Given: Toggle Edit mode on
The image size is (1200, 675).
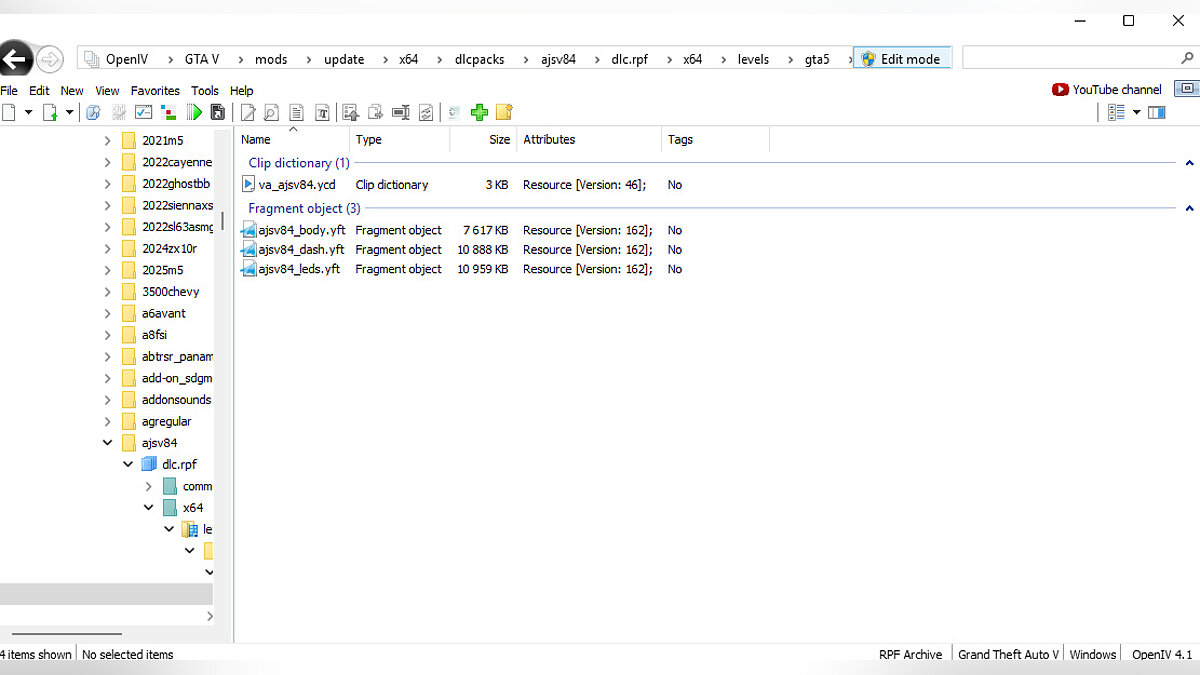Looking at the screenshot, I should pyautogui.click(x=901, y=59).
